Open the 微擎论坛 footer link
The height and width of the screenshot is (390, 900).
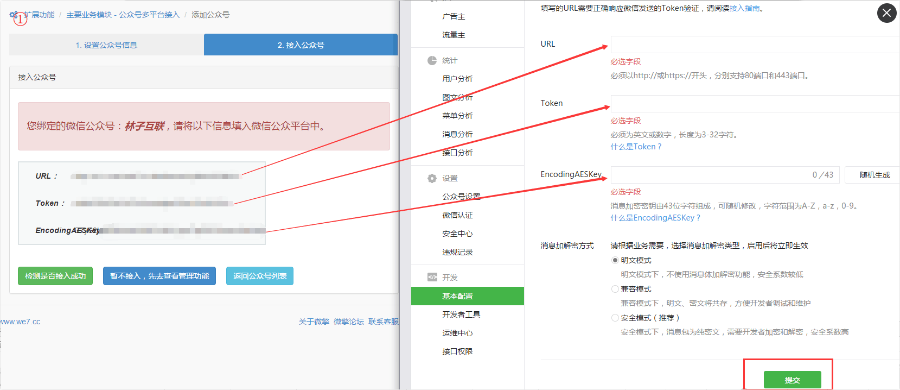[x=348, y=322]
